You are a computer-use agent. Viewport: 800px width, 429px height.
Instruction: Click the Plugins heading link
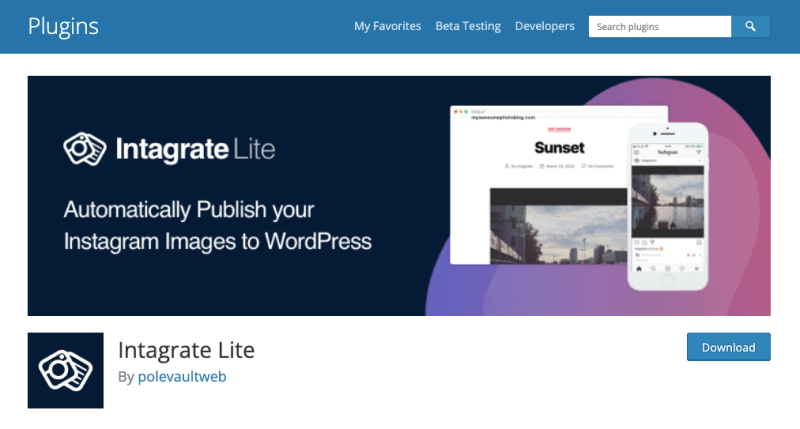pos(63,27)
